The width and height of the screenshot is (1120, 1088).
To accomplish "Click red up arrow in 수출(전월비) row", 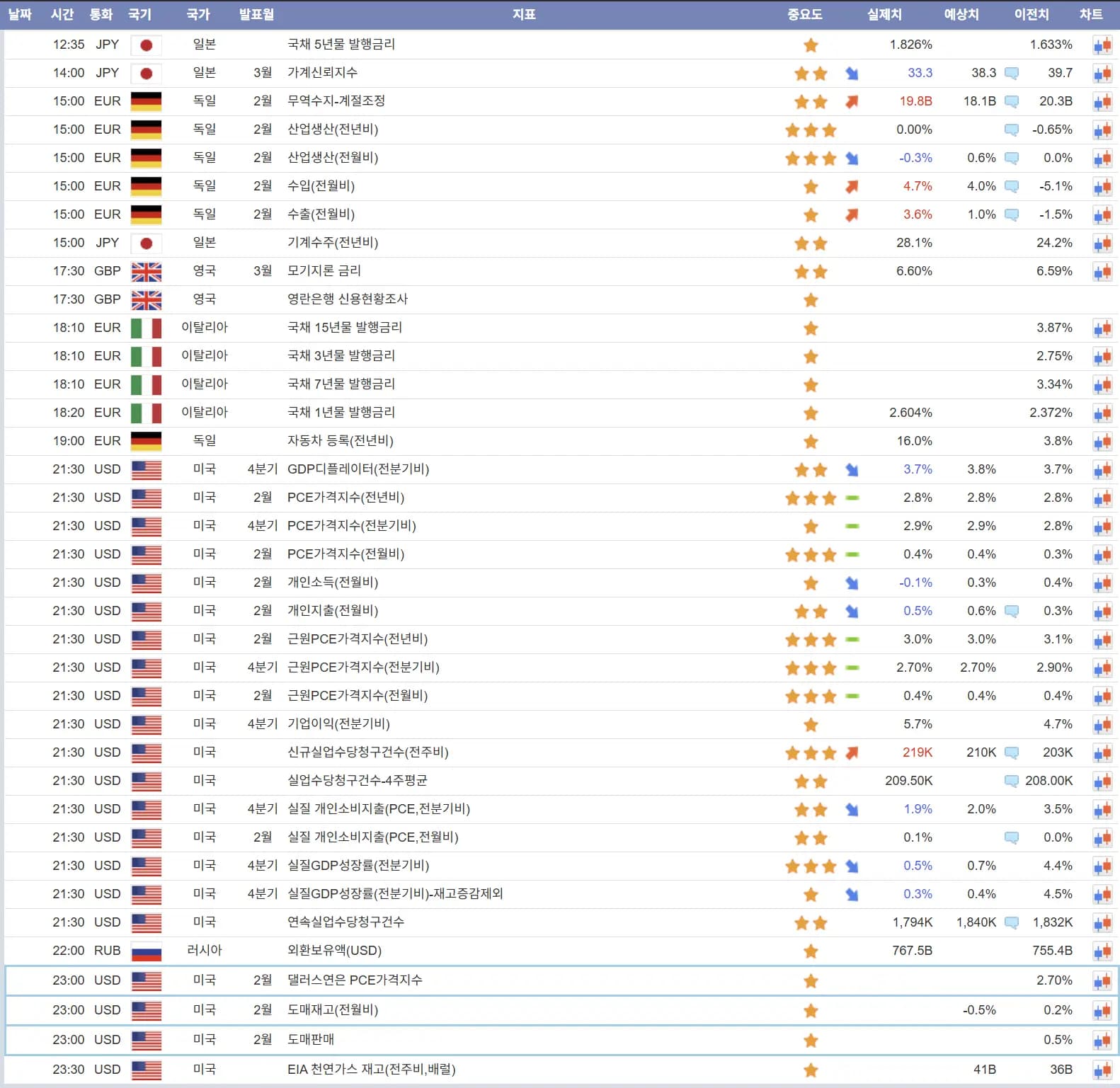I will point(852,215).
